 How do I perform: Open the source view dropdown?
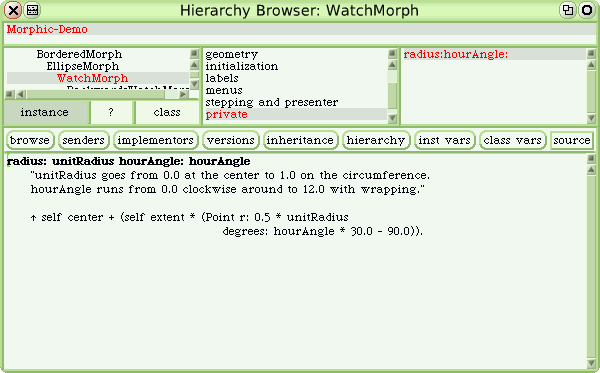[572, 140]
